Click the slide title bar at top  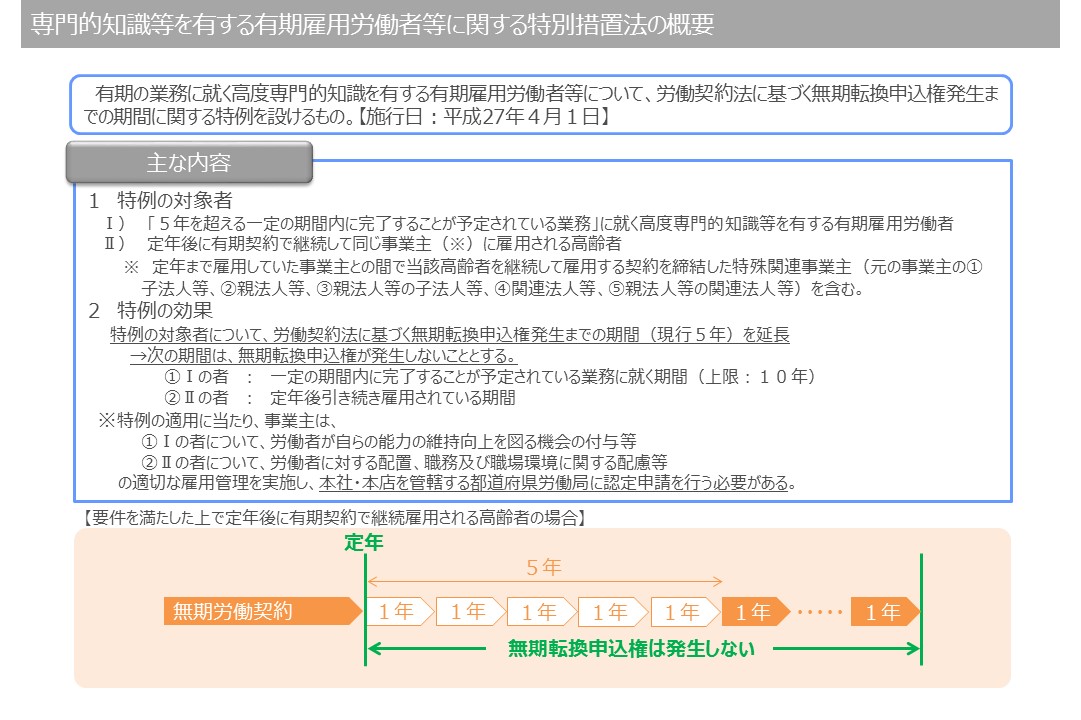[x=540, y=25]
